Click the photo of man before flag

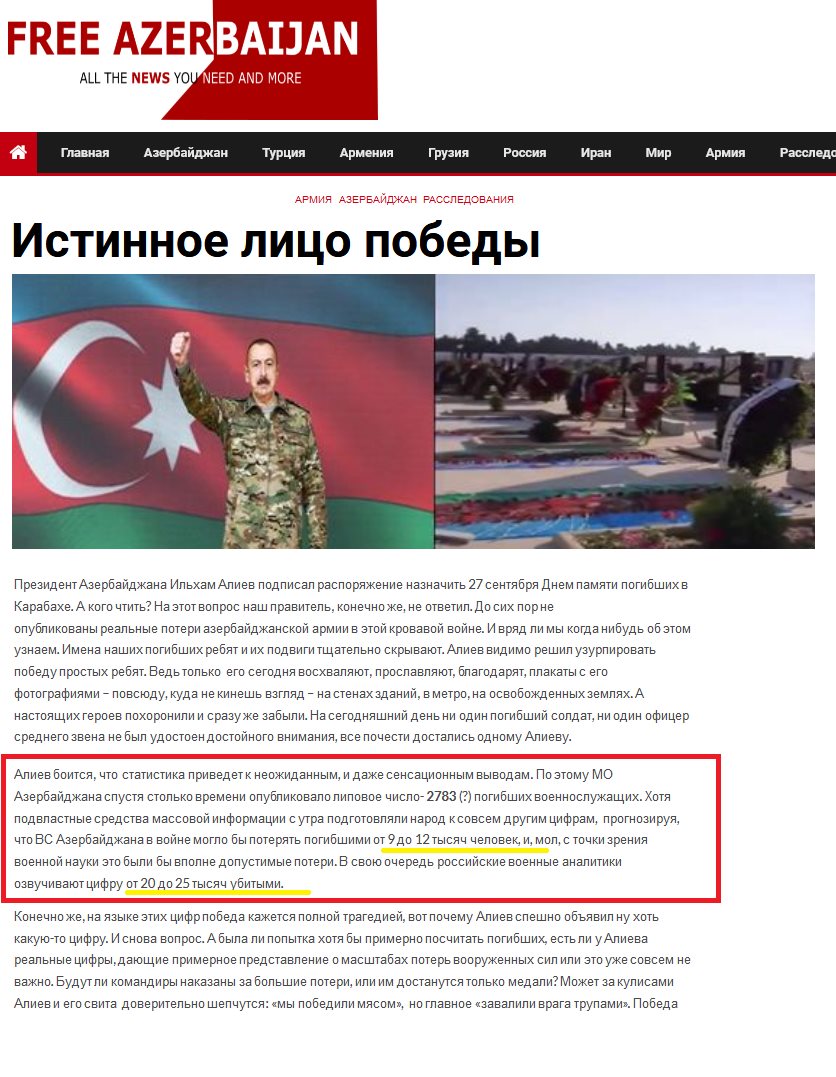click(223, 411)
